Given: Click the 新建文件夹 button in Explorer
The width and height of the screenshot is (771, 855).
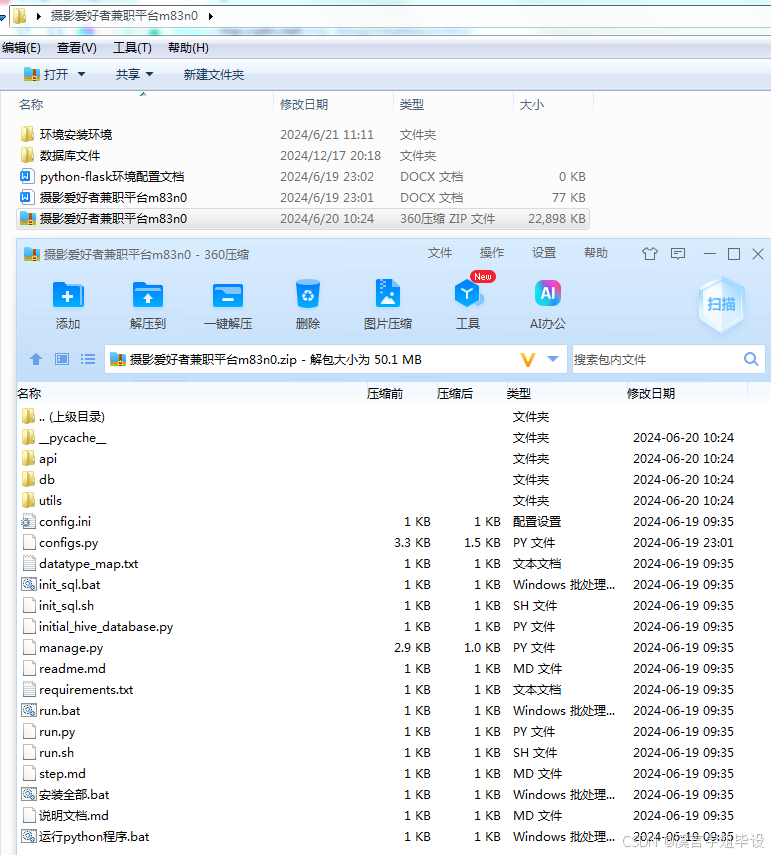Looking at the screenshot, I should point(214,75).
